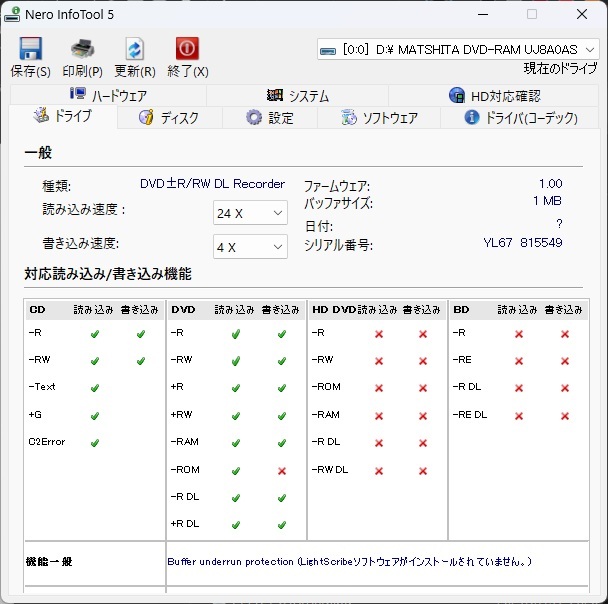The width and height of the screenshot is (609, 604).
Task: Click the DVD -RW read check mark
Action: (236, 361)
